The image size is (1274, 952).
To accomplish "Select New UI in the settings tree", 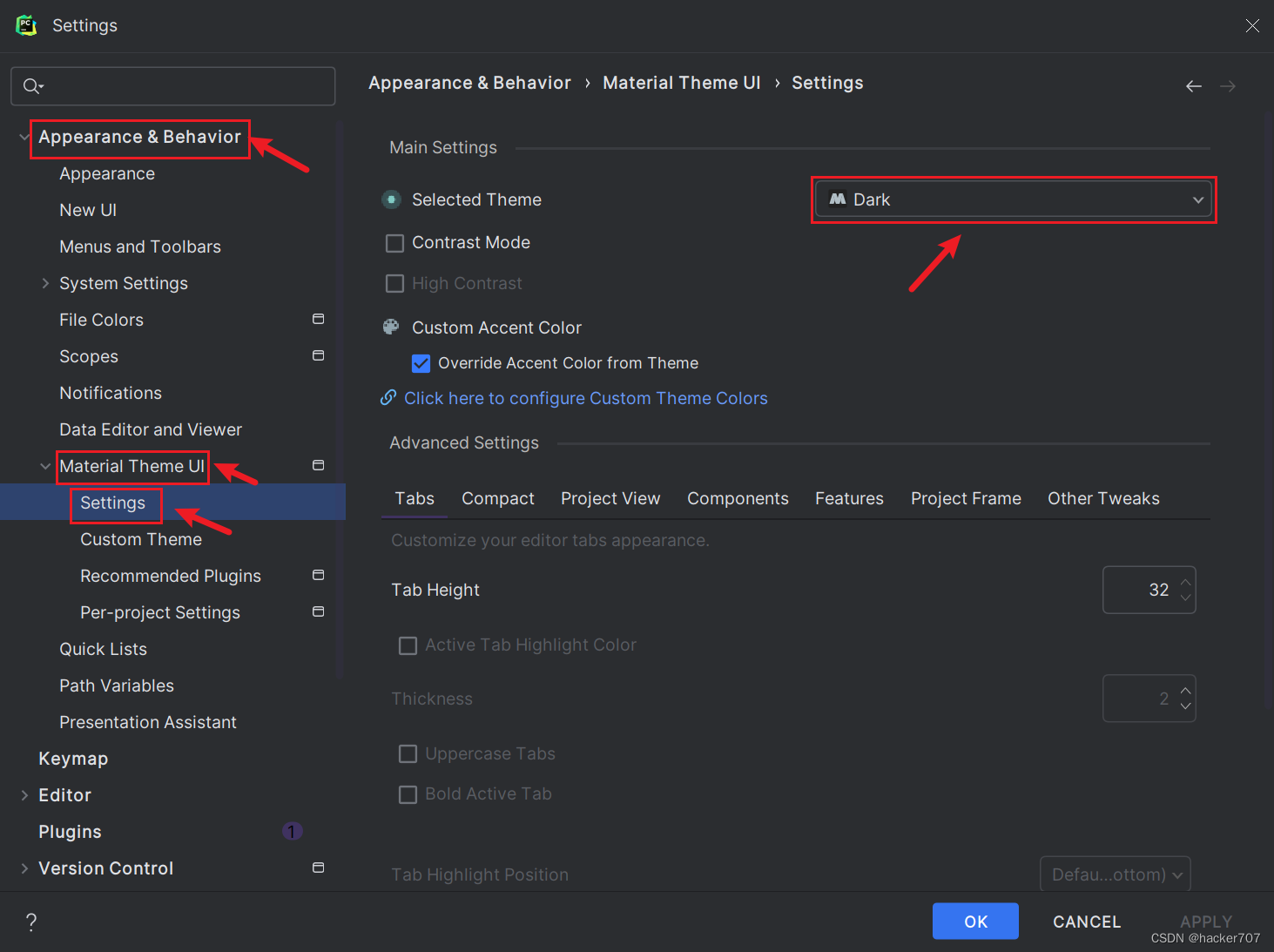I will click(x=88, y=210).
